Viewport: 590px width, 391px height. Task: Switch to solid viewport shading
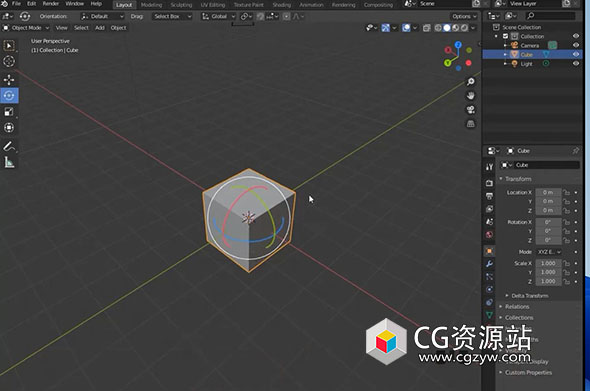447,28
